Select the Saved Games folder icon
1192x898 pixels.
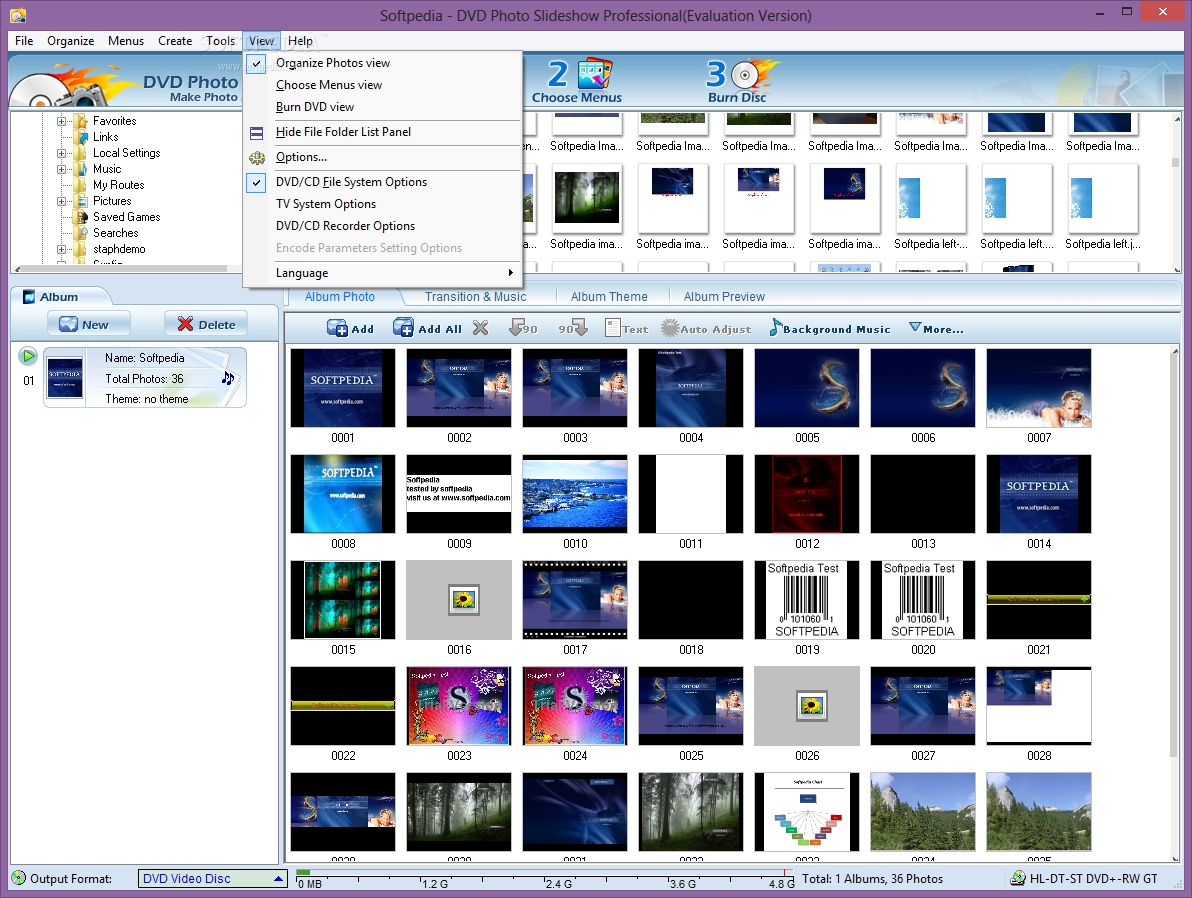click(x=81, y=217)
